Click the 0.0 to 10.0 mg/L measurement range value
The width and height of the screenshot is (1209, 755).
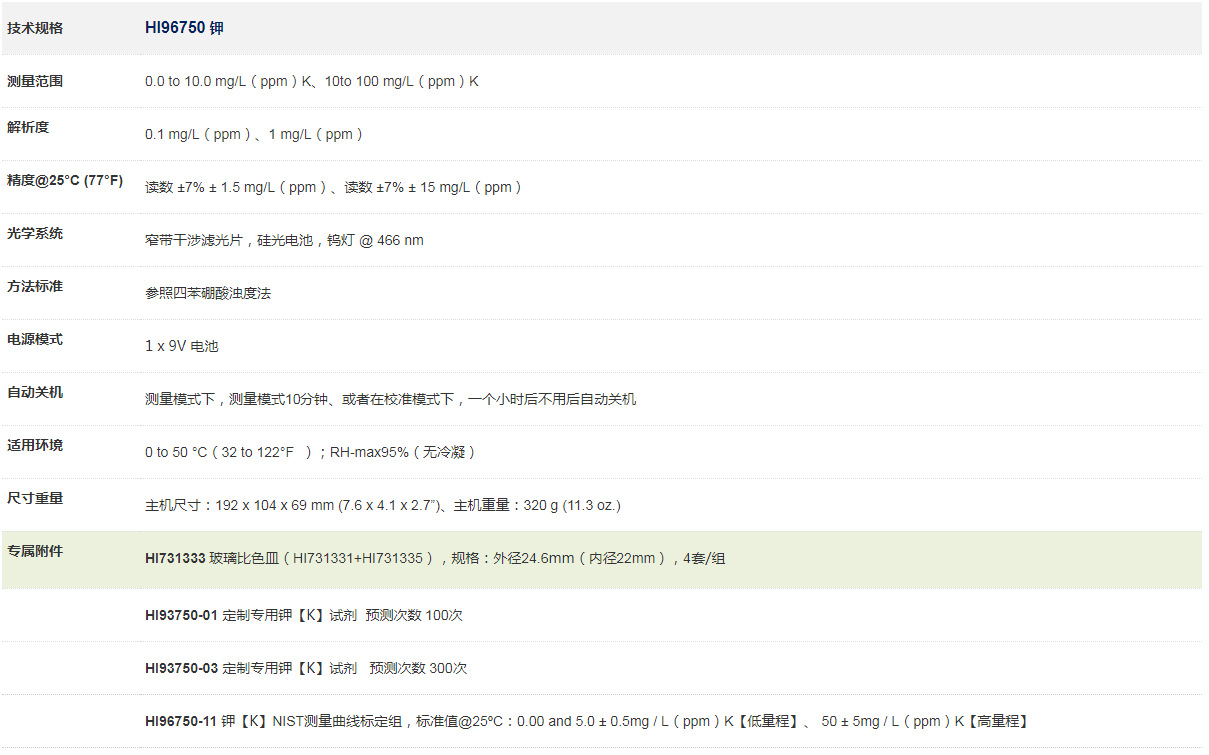click(312, 82)
